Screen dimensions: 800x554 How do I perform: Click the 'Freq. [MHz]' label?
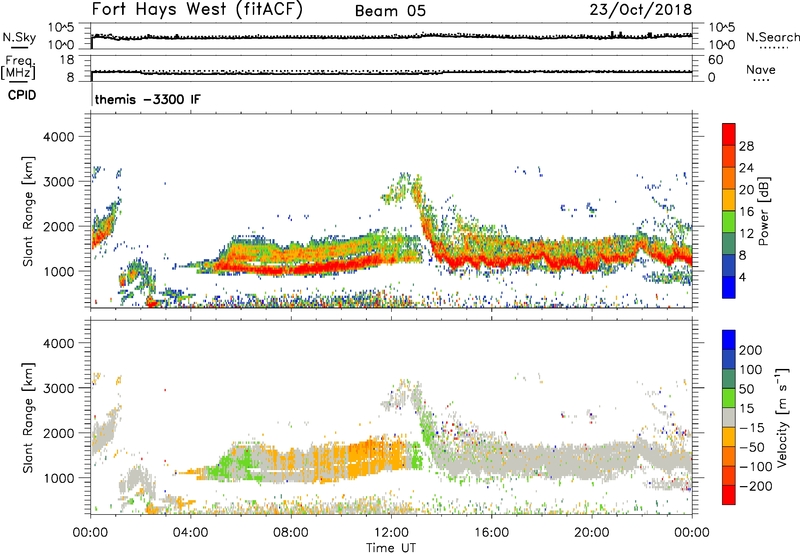[18, 68]
